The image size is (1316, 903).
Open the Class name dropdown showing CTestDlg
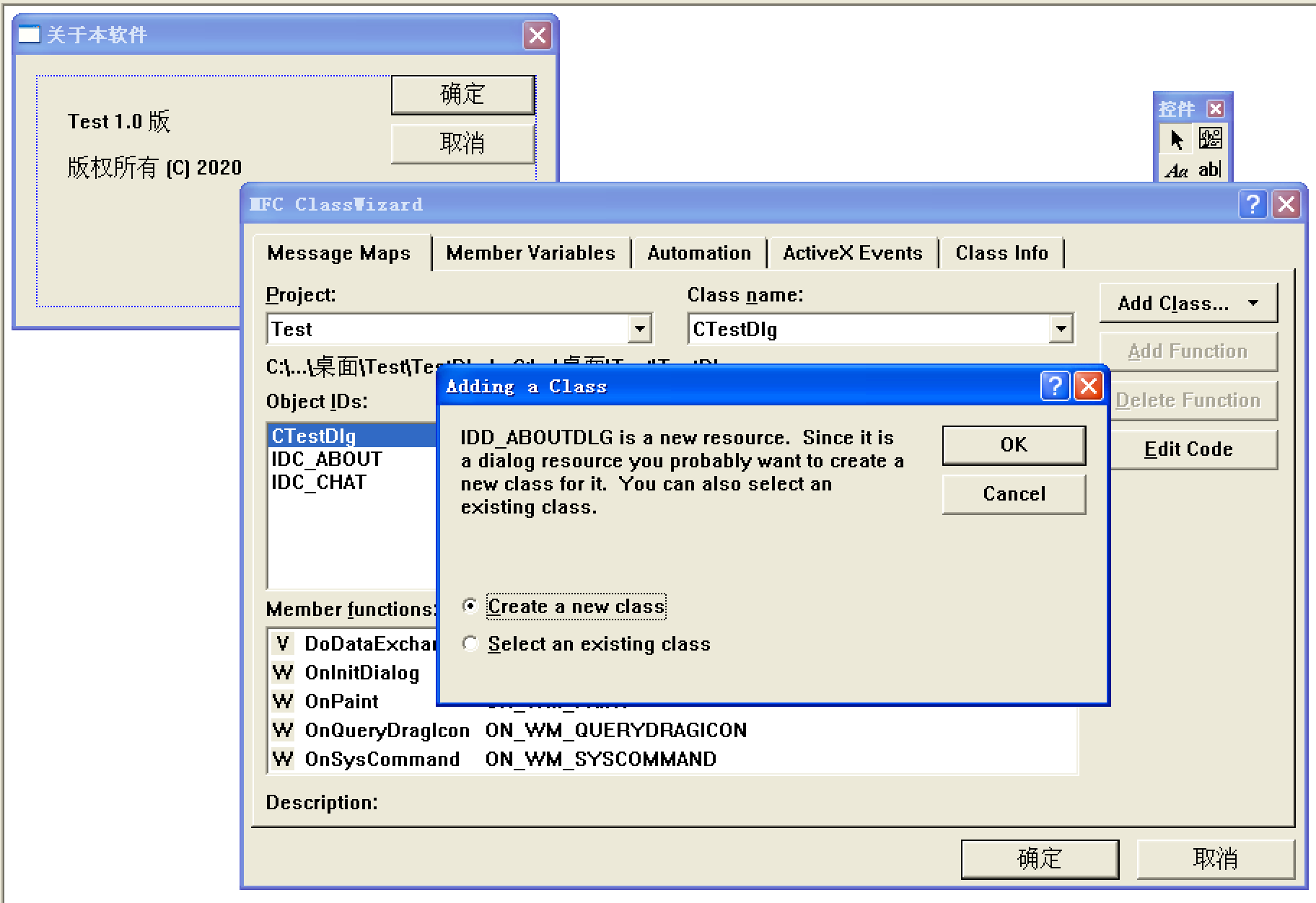(1061, 329)
